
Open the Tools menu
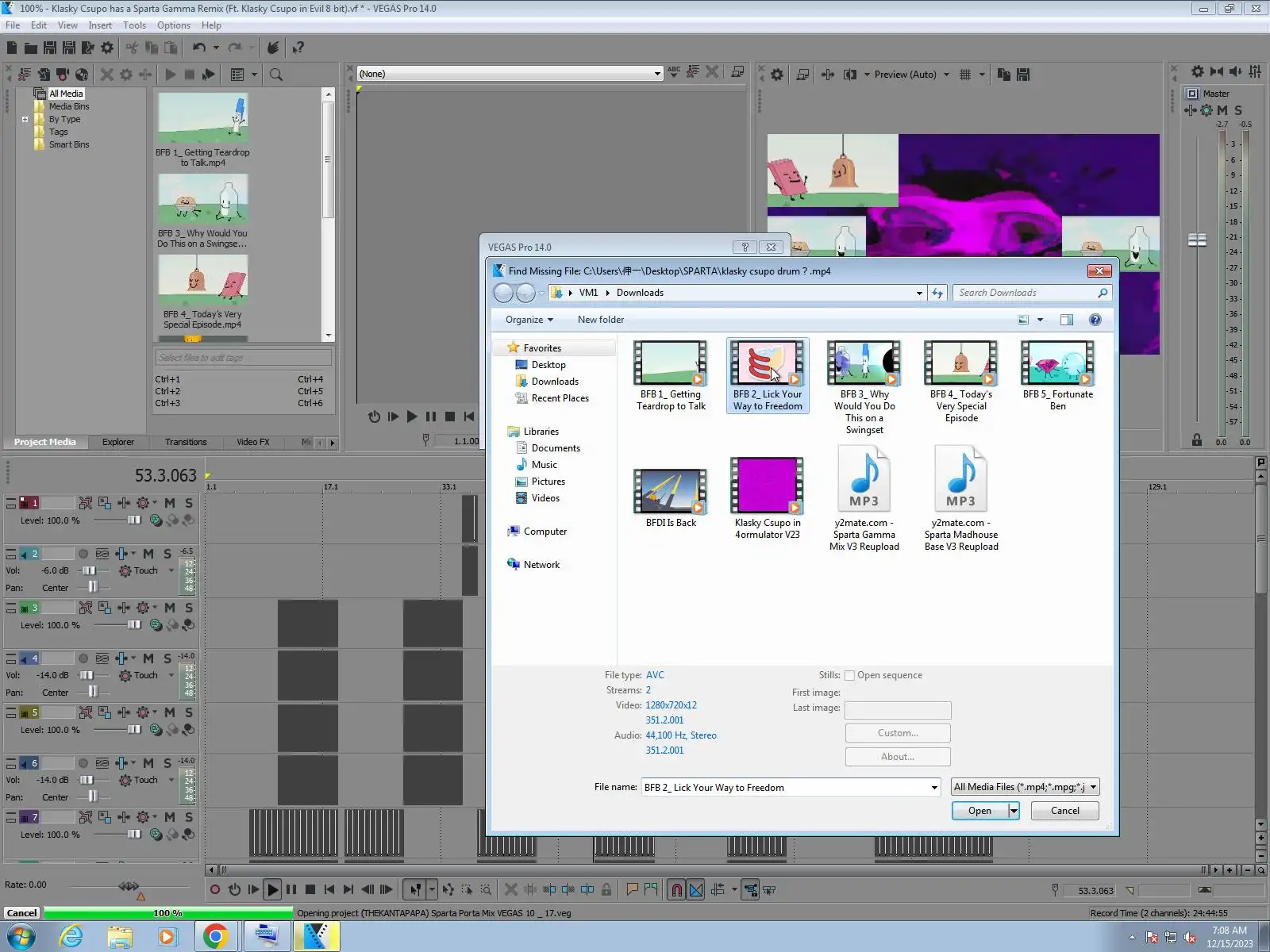134,25
